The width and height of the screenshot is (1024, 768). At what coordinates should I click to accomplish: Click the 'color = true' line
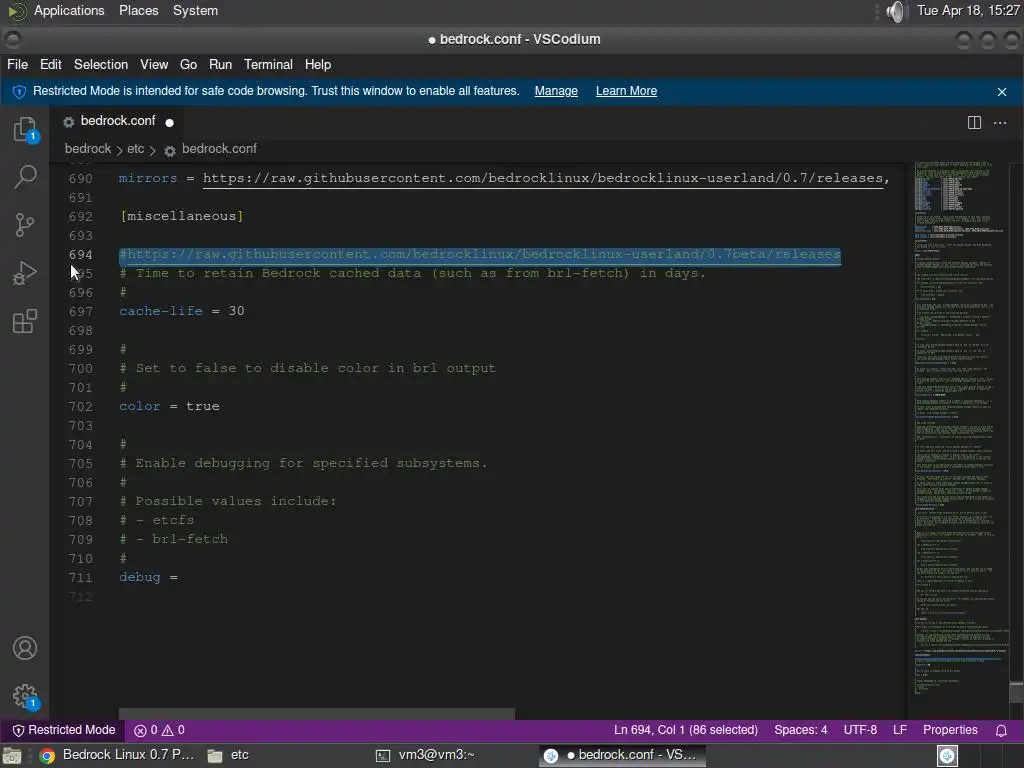[169, 406]
